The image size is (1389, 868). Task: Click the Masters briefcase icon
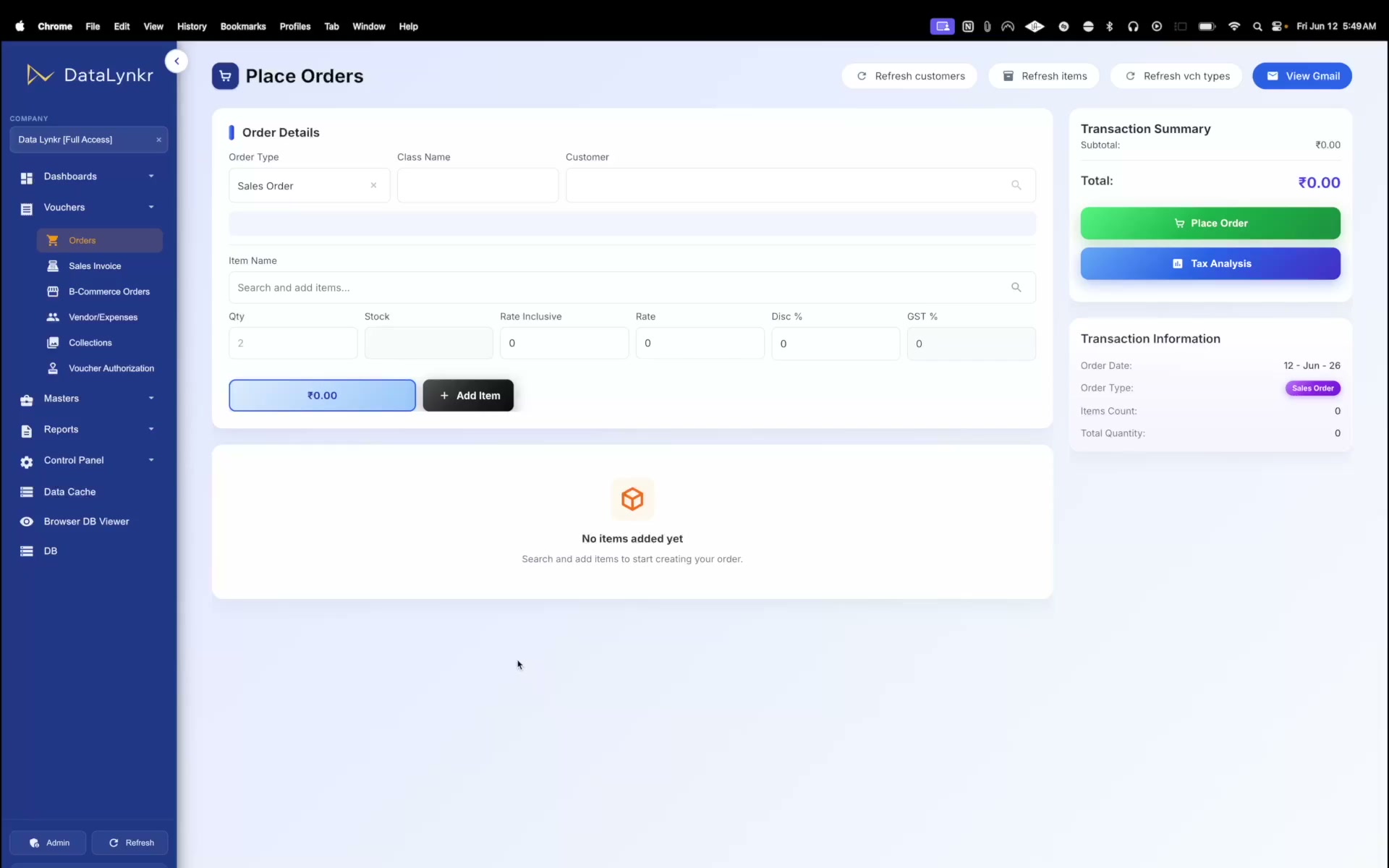click(27, 399)
